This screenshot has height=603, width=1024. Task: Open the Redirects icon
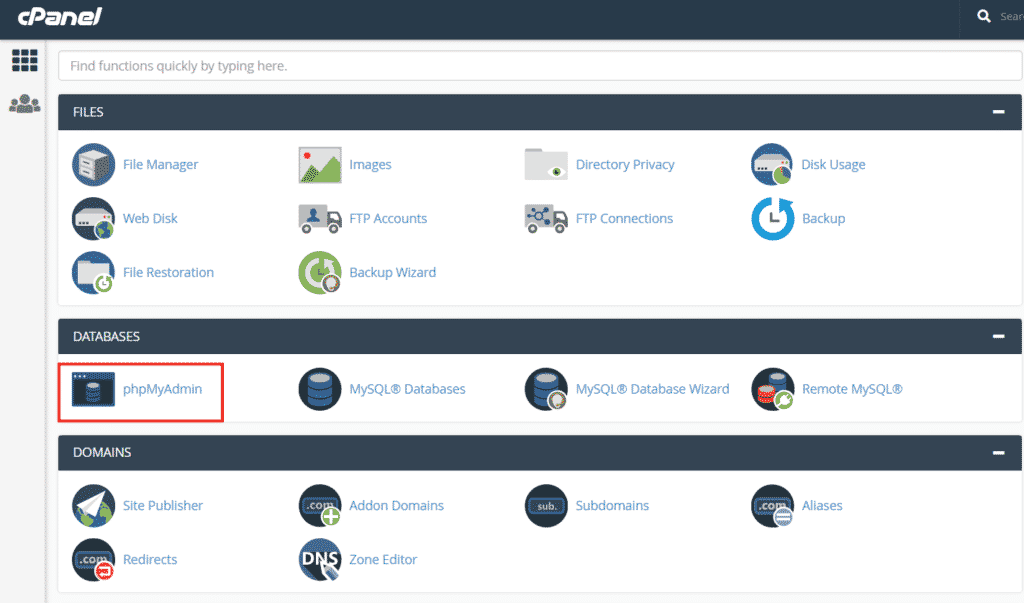tap(93, 560)
